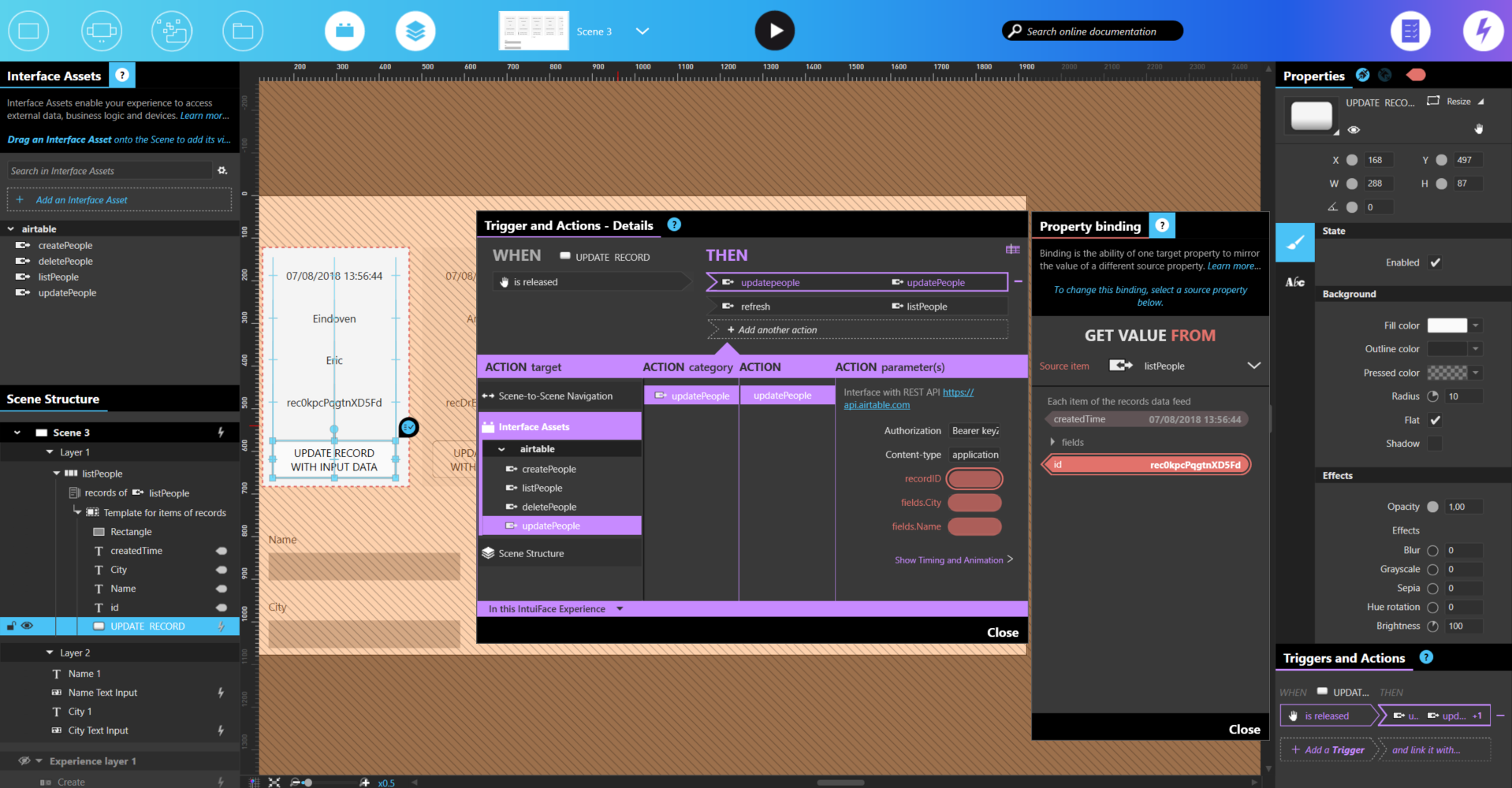The image size is (1512, 788).
Task: Toggle the Flat checkbox
Action: 1435,420
